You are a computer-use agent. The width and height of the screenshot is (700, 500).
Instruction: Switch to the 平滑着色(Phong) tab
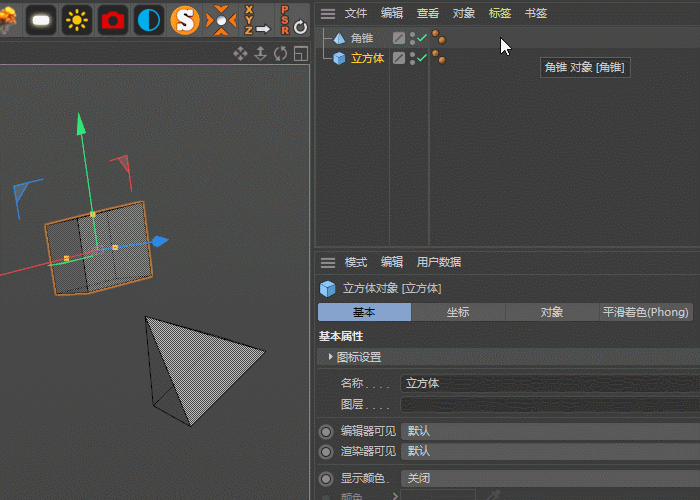pos(646,312)
